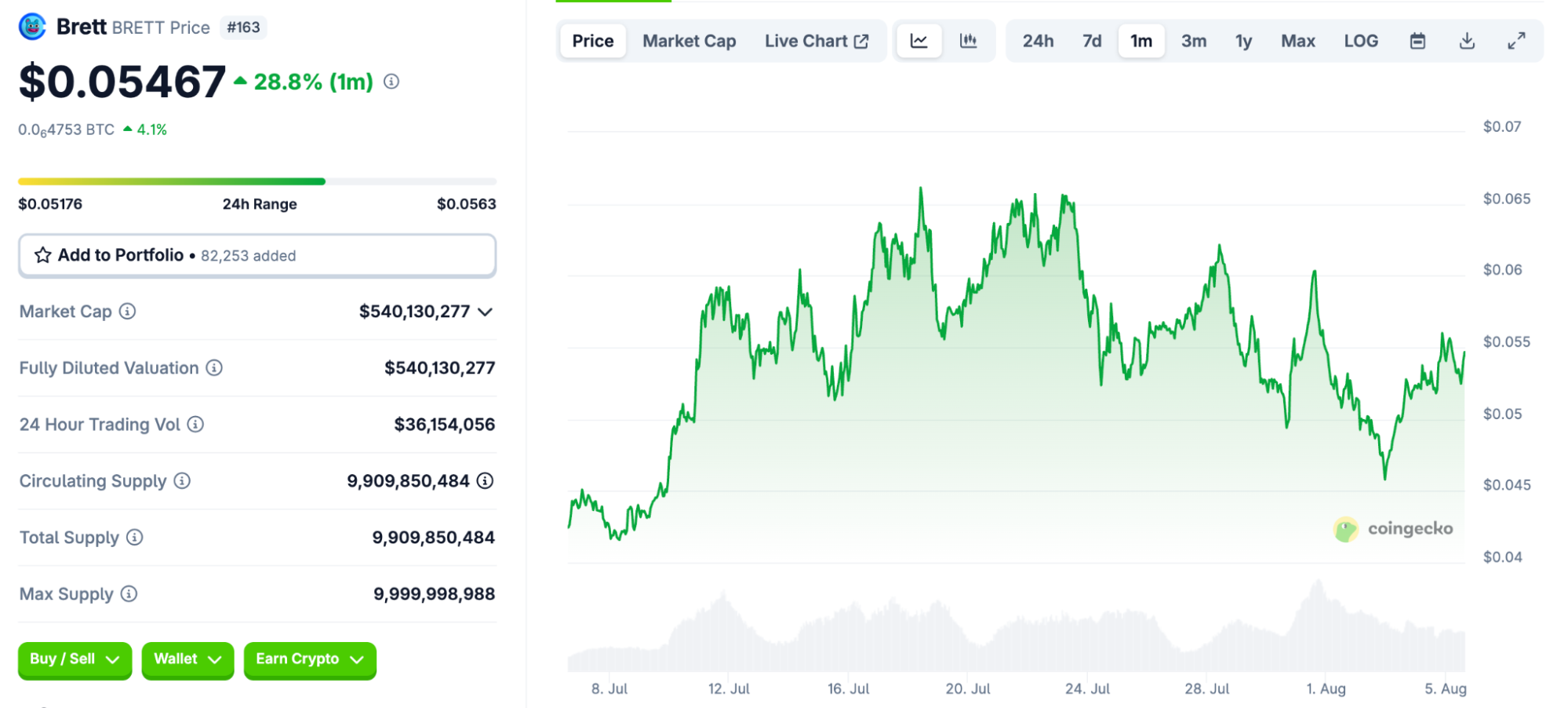Viewport: 1568px width, 708px height.
Task: Click the 24h Range progress bar
Action: point(257,181)
